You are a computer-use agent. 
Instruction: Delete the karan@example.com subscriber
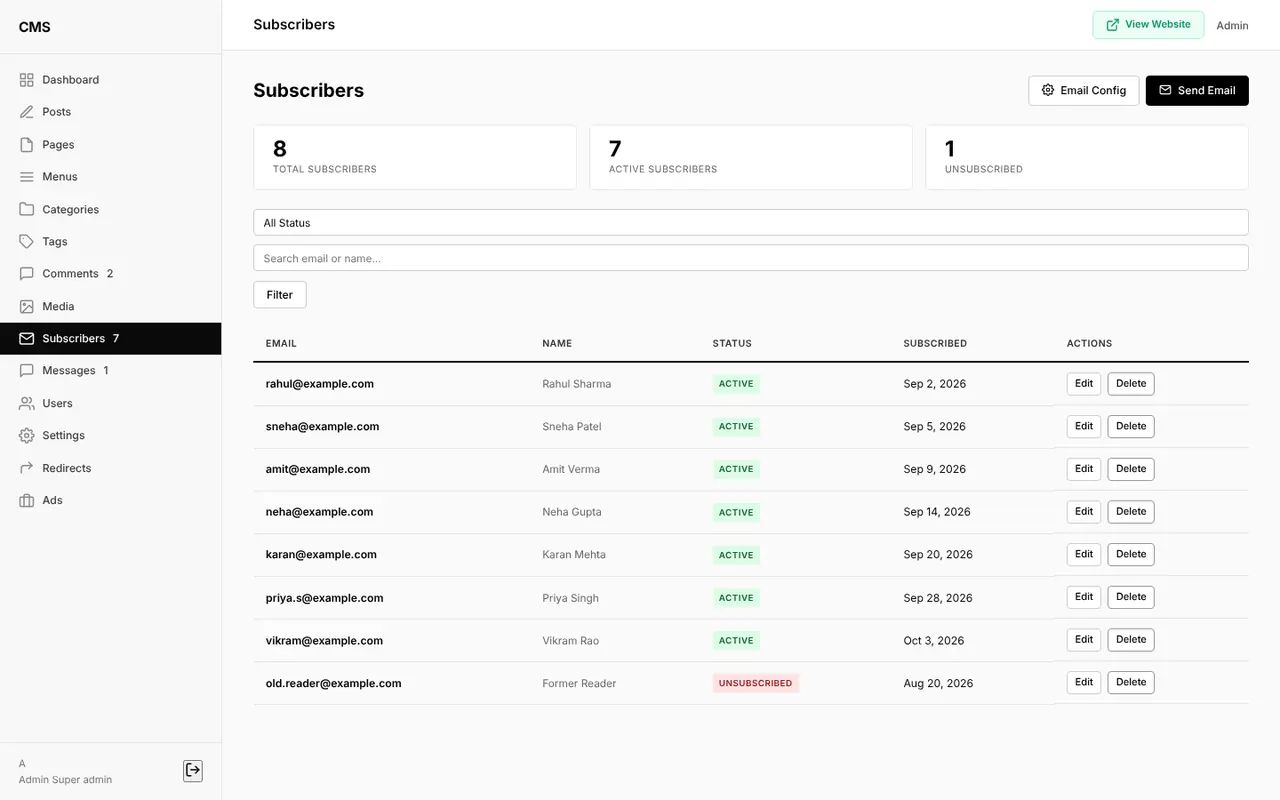pos(1131,554)
